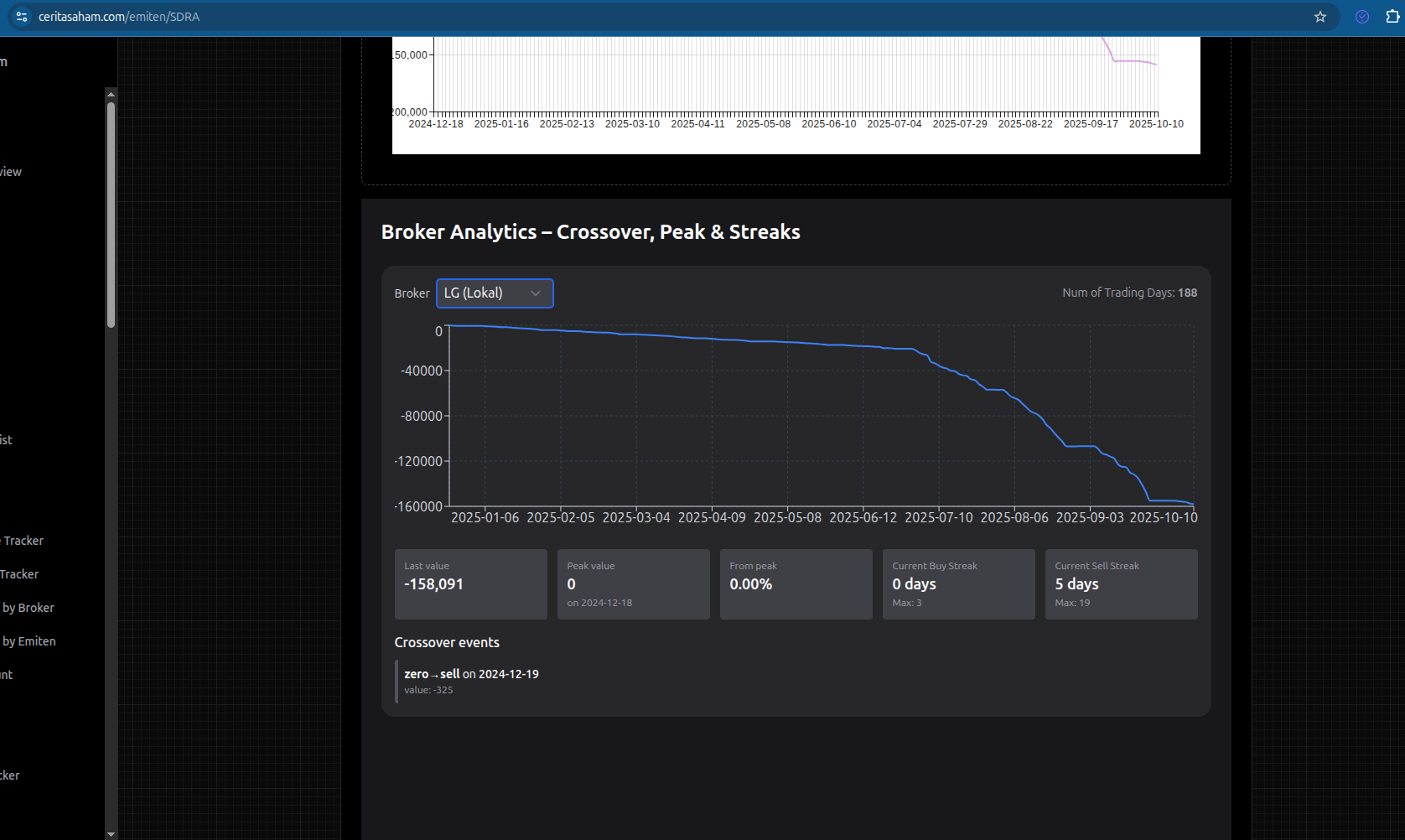This screenshot has height=840, width=1405.
Task: Open the browser extensions puzzle icon
Action: [x=1392, y=17]
